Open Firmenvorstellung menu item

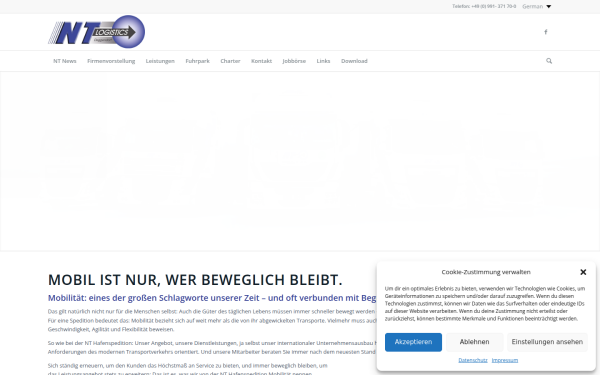111,61
